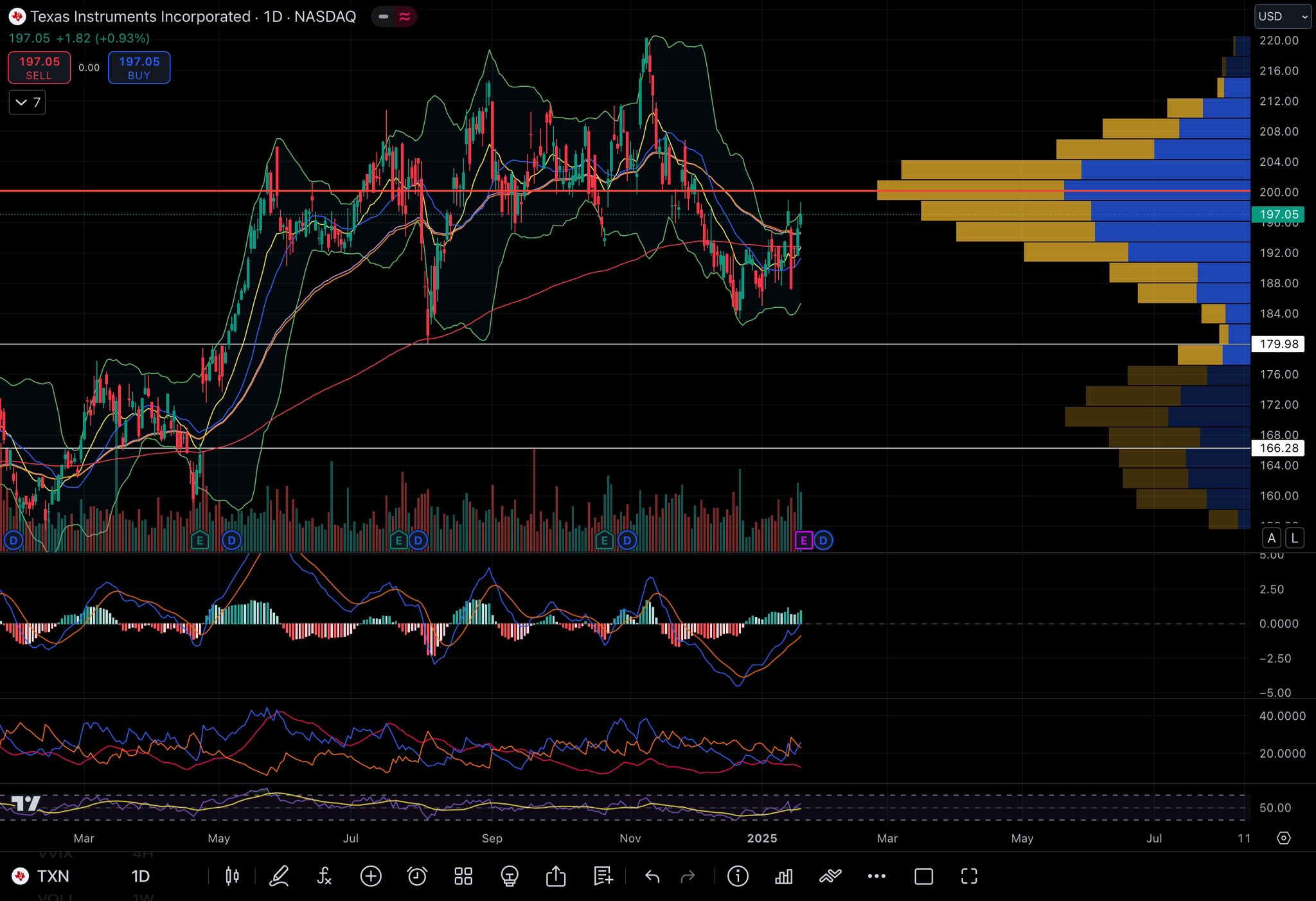1316x901 pixels.
Task: Open the candlestick chart type selector
Action: 232,876
